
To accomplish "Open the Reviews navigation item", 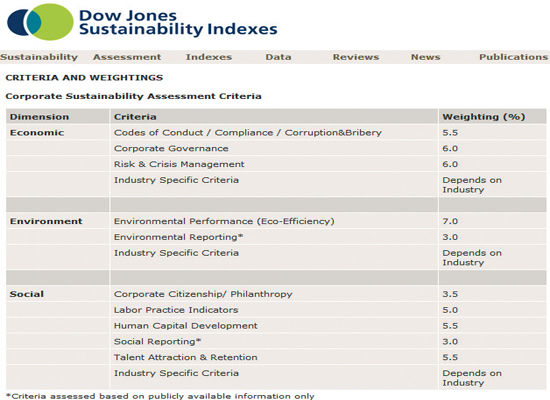I will click(356, 57).
